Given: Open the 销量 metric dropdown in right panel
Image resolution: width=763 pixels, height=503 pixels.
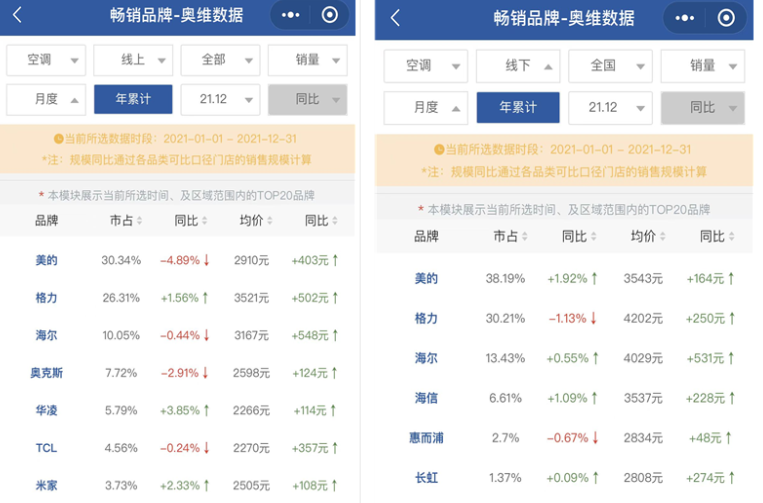Looking at the screenshot, I should (703, 66).
